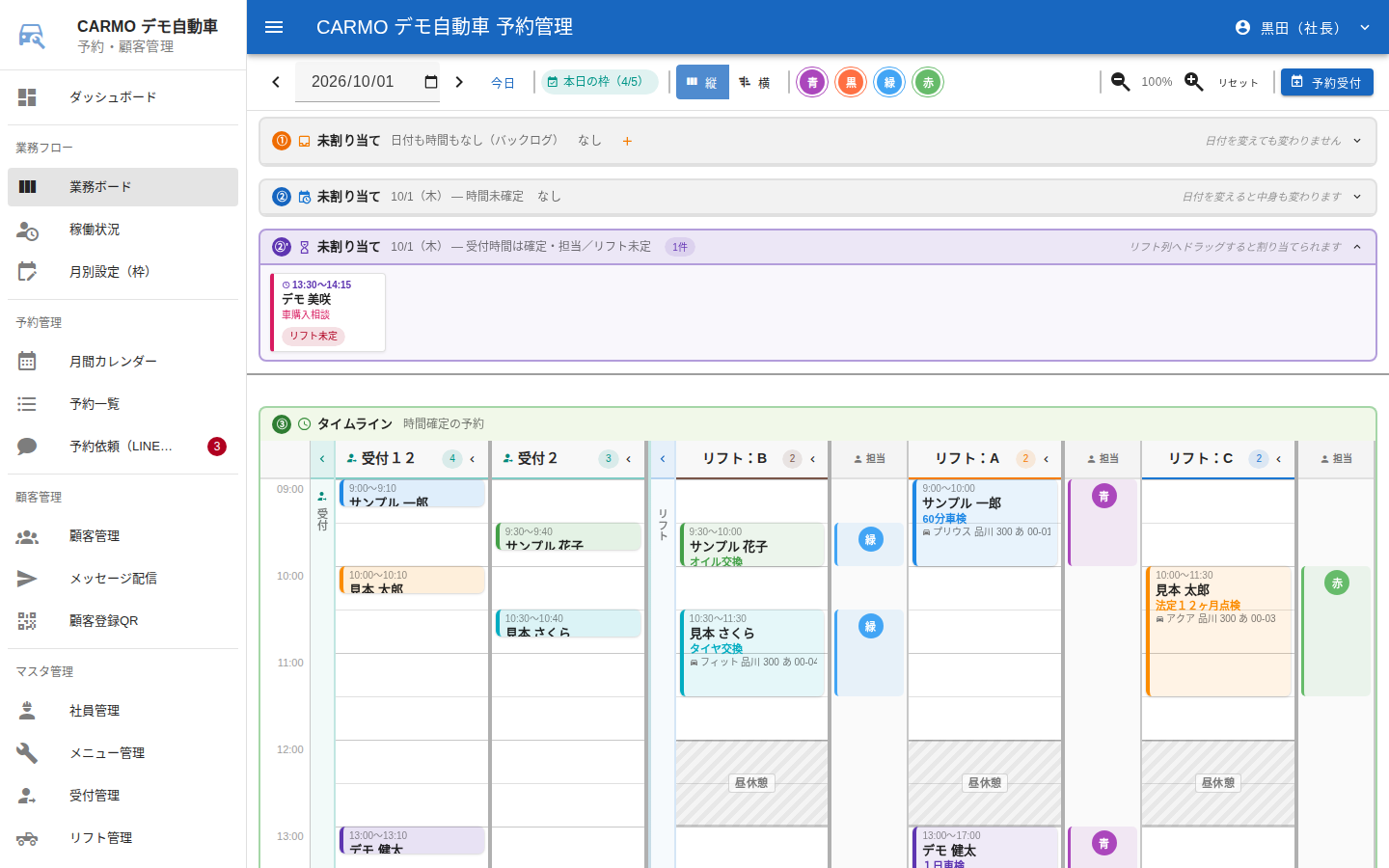Click 予約受付 button

click(x=1327, y=82)
